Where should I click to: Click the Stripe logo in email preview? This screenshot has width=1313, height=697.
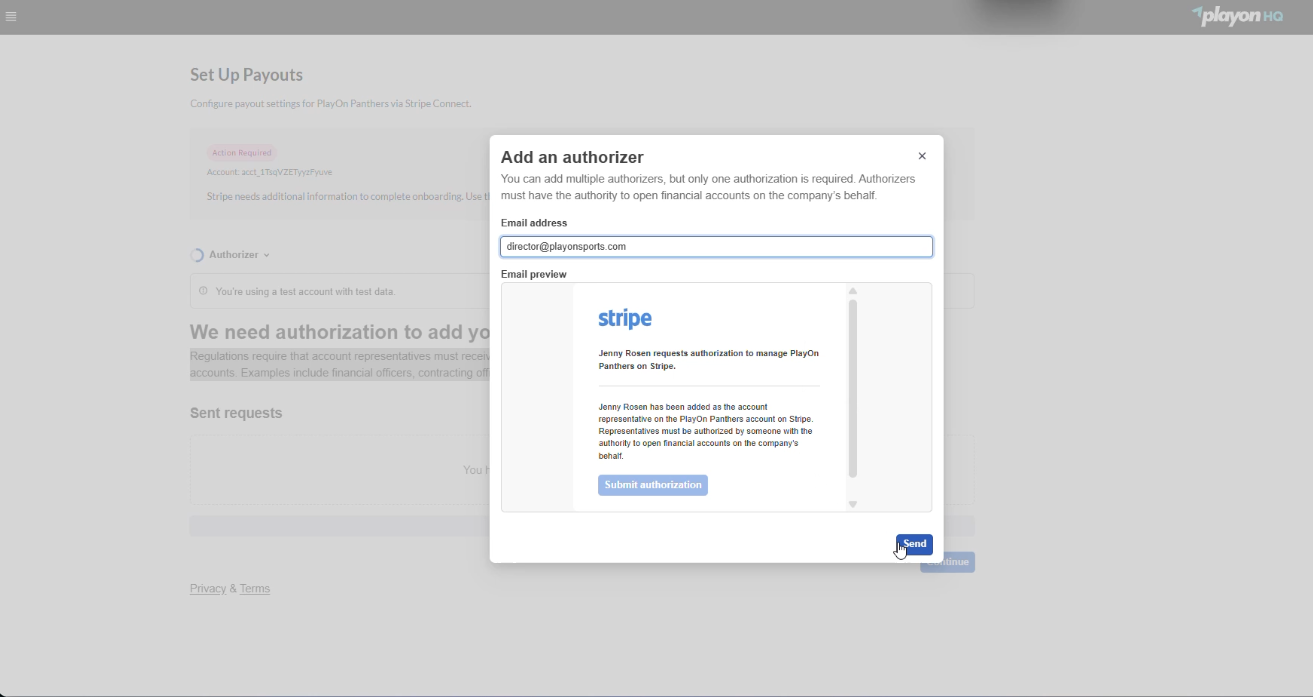(x=625, y=319)
